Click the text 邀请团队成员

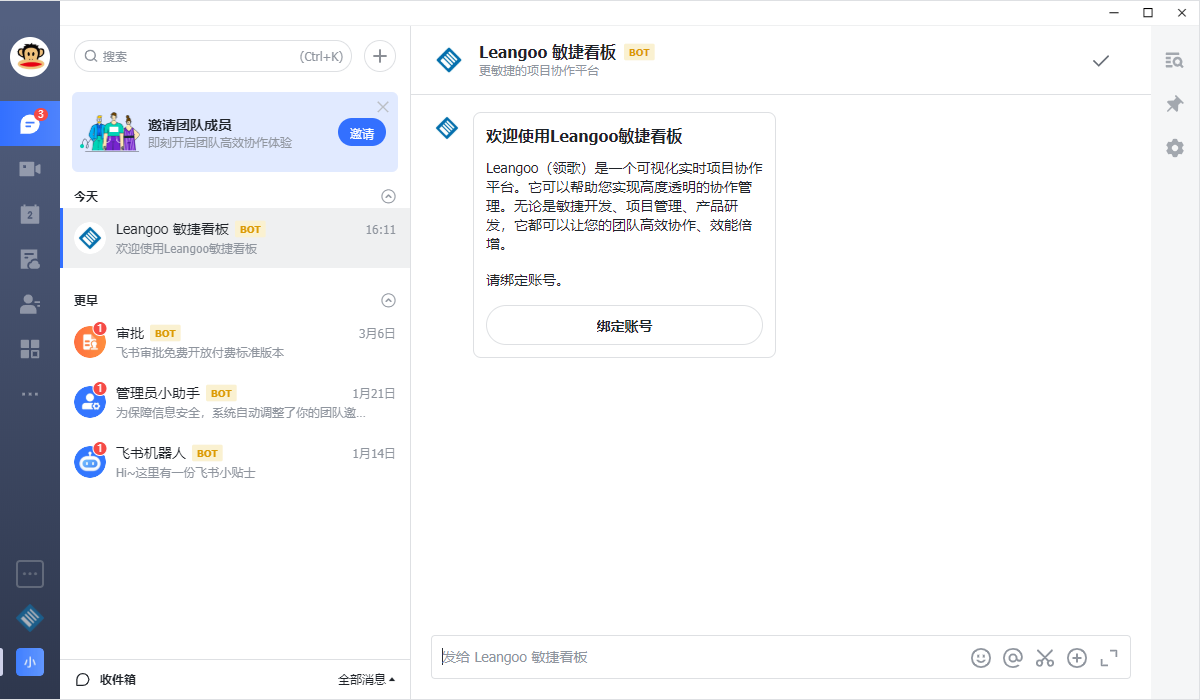(x=190, y=125)
